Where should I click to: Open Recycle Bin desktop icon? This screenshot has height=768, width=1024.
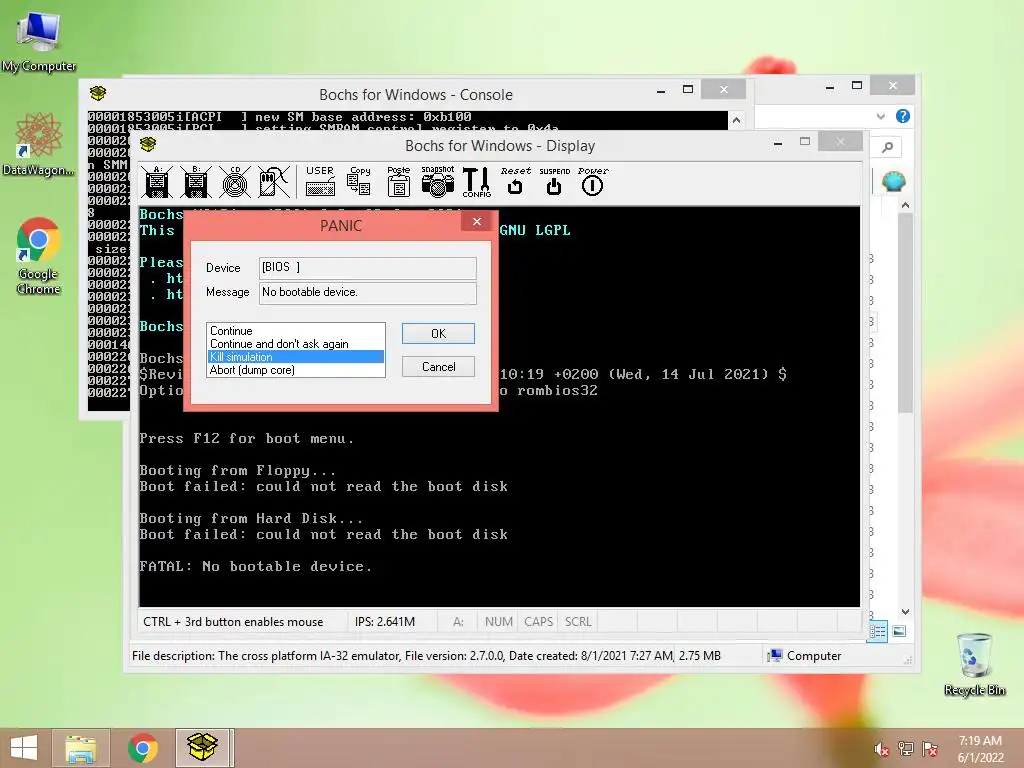tap(974, 664)
